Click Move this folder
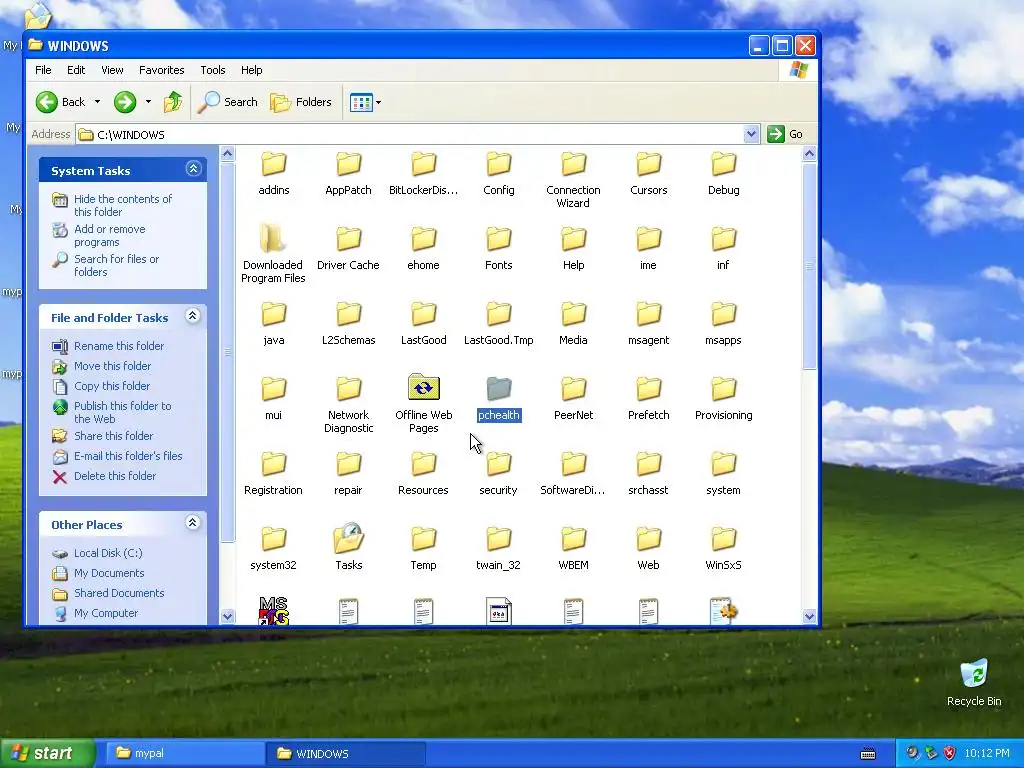The height and width of the screenshot is (768, 1024). 112,366
